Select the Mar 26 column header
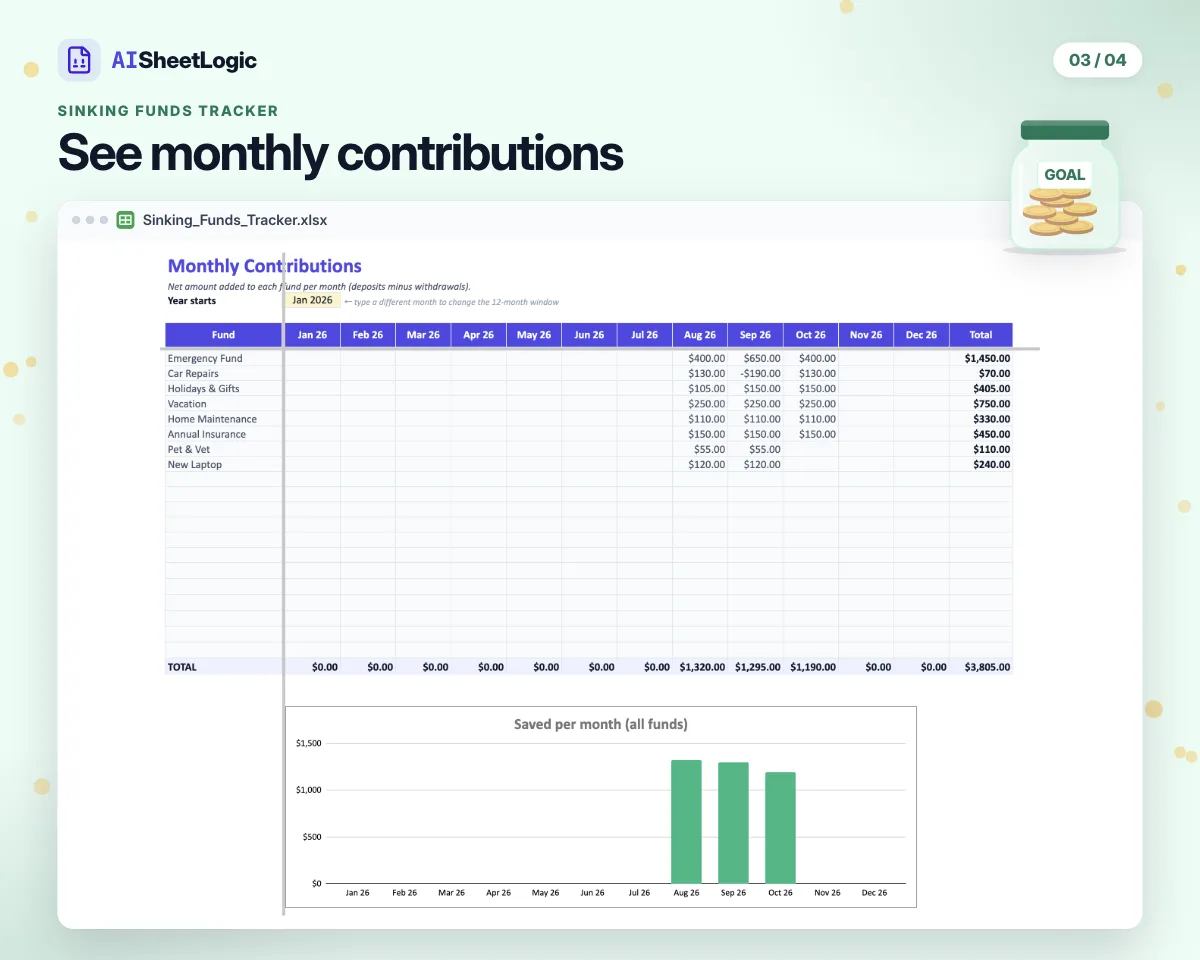Viewport: 1200px width, 960px height. 423,335
